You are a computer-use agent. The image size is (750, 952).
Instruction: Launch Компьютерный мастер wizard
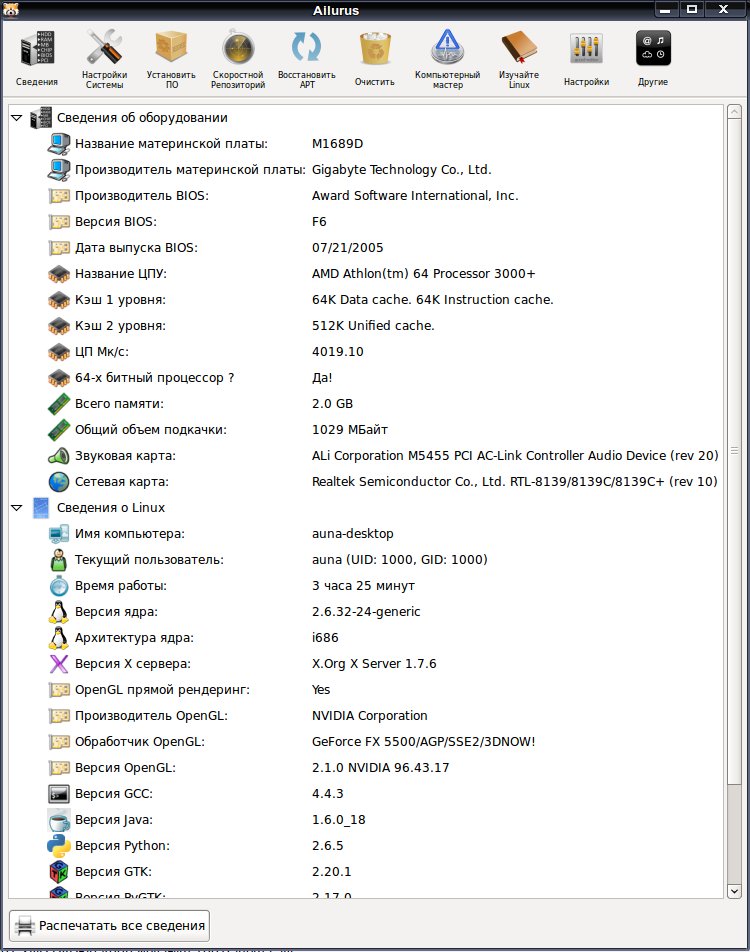tap(448, 58)
